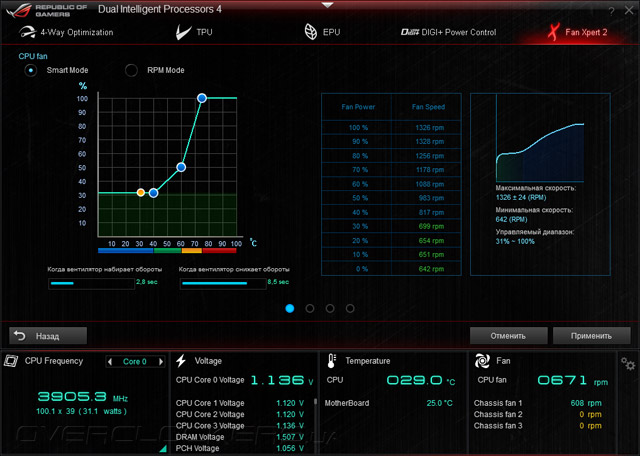Image resolution: width=640 pixels, height=456 pixels.
Task: Click the Назад back button
Action: (48, 336)
